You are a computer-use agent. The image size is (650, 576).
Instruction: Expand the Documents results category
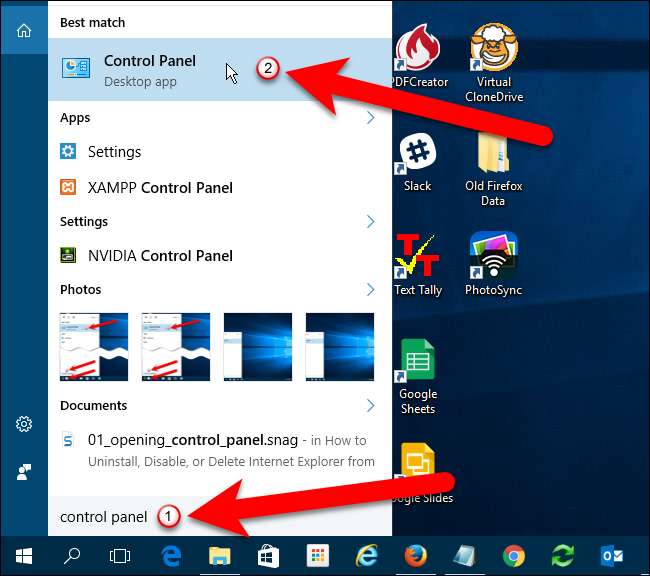pyautogui.click(x=370, y=406)
